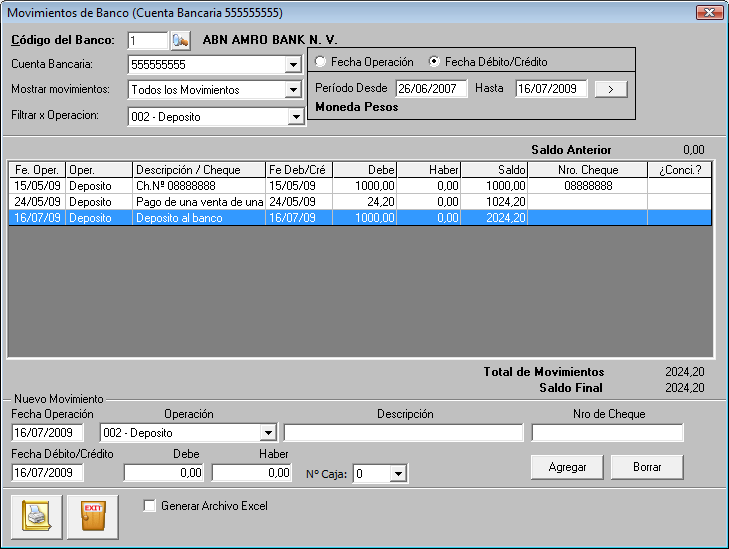729x549 pixels.
Task: Click the Descripción input field
Action: pyautogui.click(x=404, y=433)
